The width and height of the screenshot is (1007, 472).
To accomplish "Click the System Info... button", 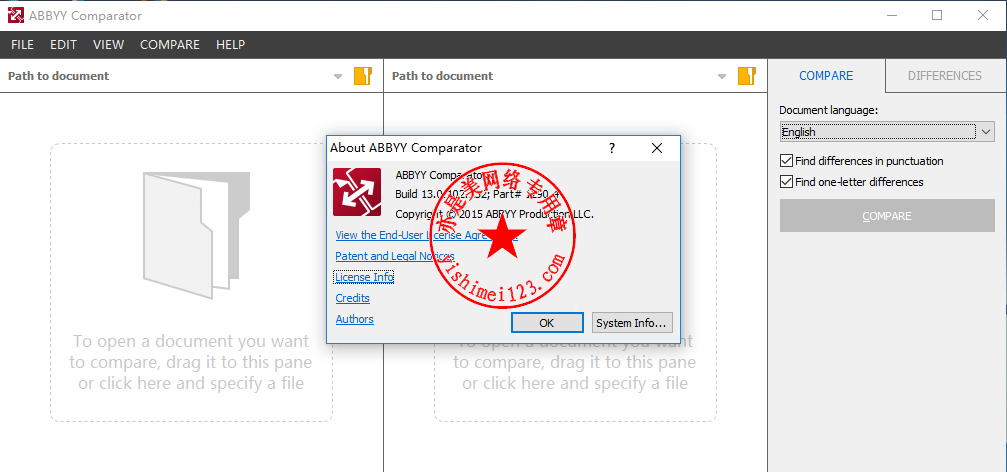I will 632,322.
